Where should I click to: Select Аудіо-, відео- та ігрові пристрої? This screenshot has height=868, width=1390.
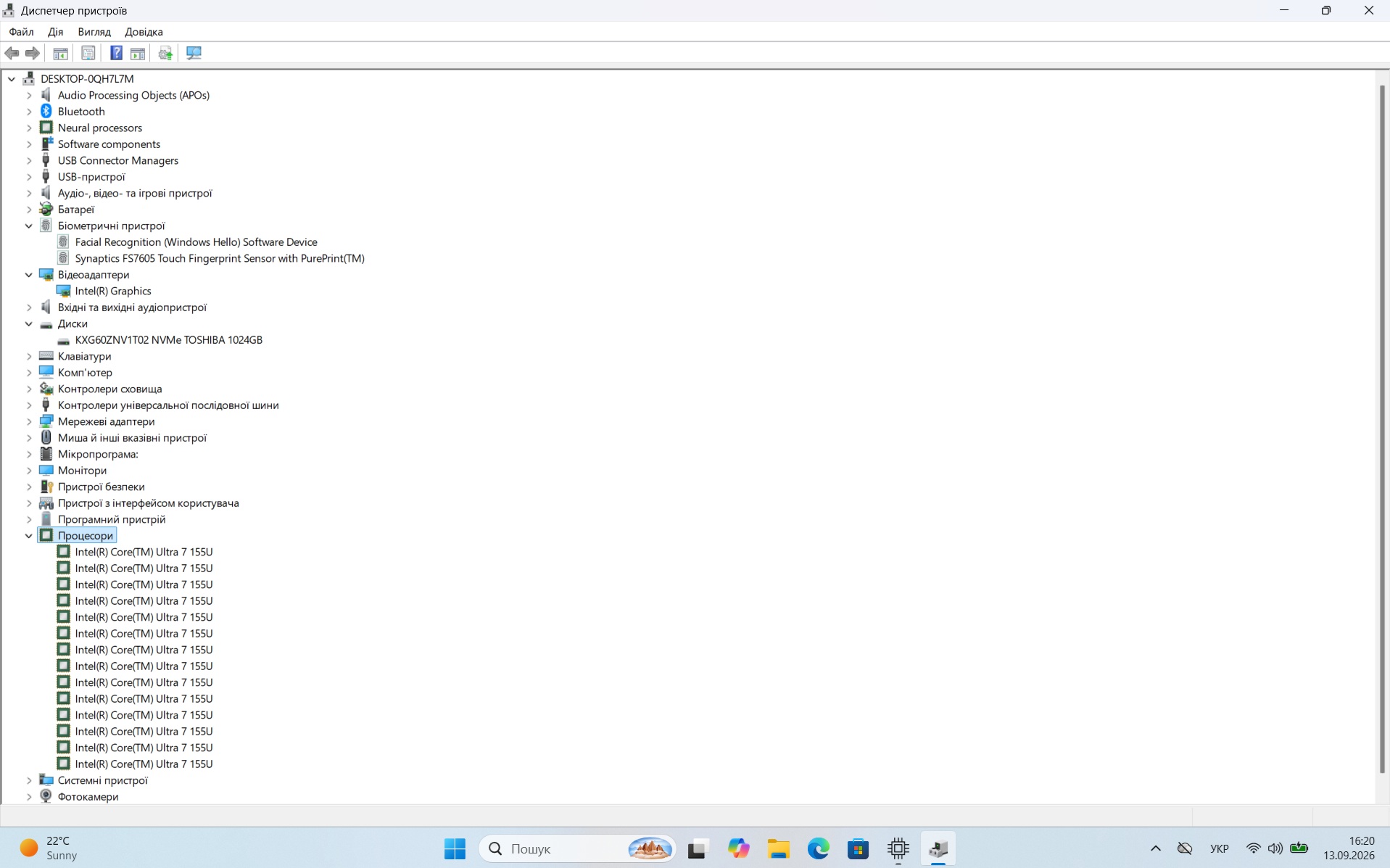pos(135,193)
